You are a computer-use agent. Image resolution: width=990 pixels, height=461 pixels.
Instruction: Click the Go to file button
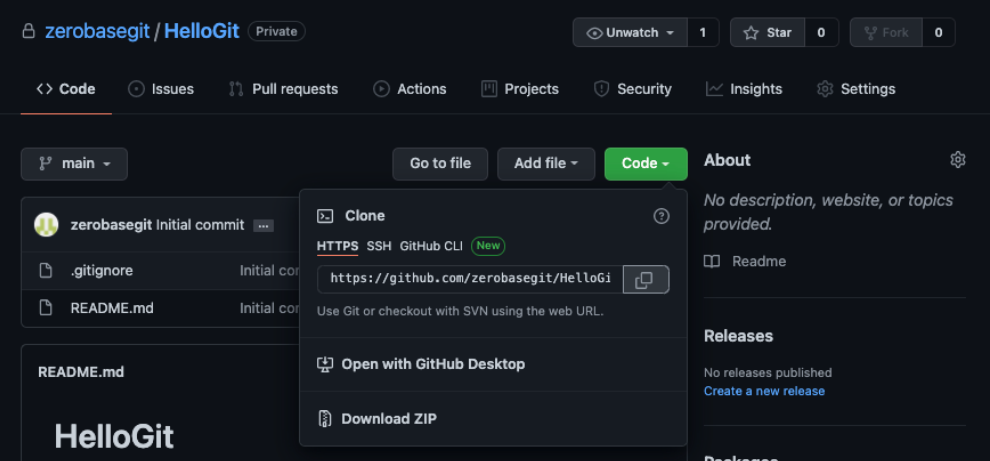click(x=440, y=164)
